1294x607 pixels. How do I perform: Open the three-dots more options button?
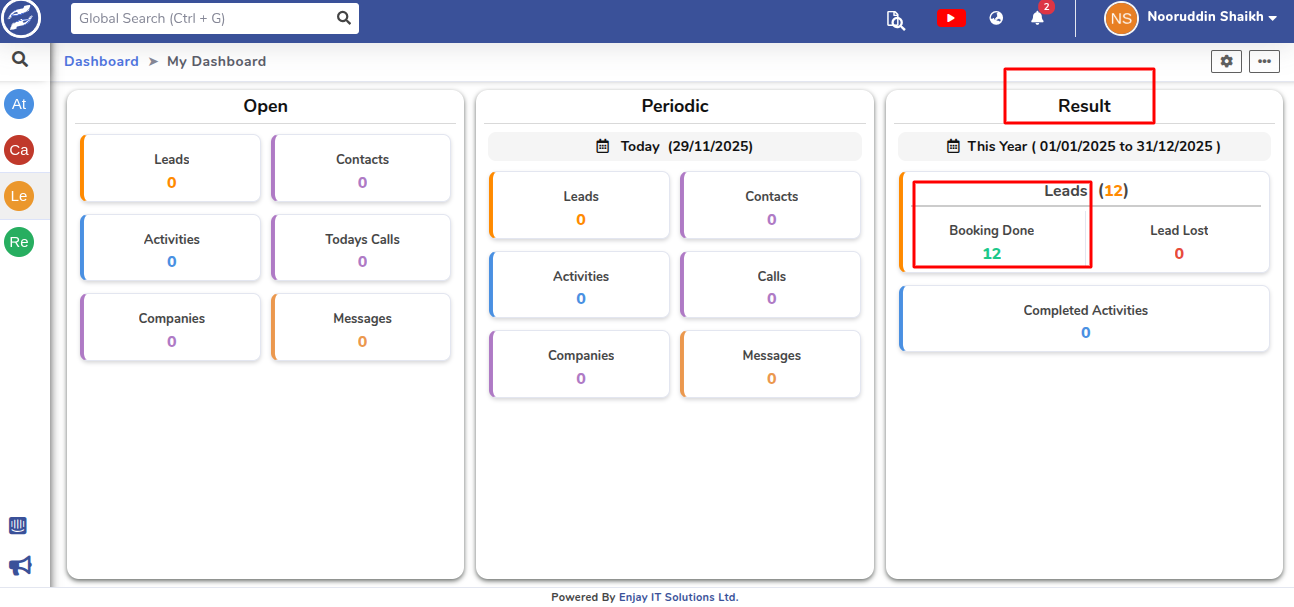click(x=1264, y=61)
